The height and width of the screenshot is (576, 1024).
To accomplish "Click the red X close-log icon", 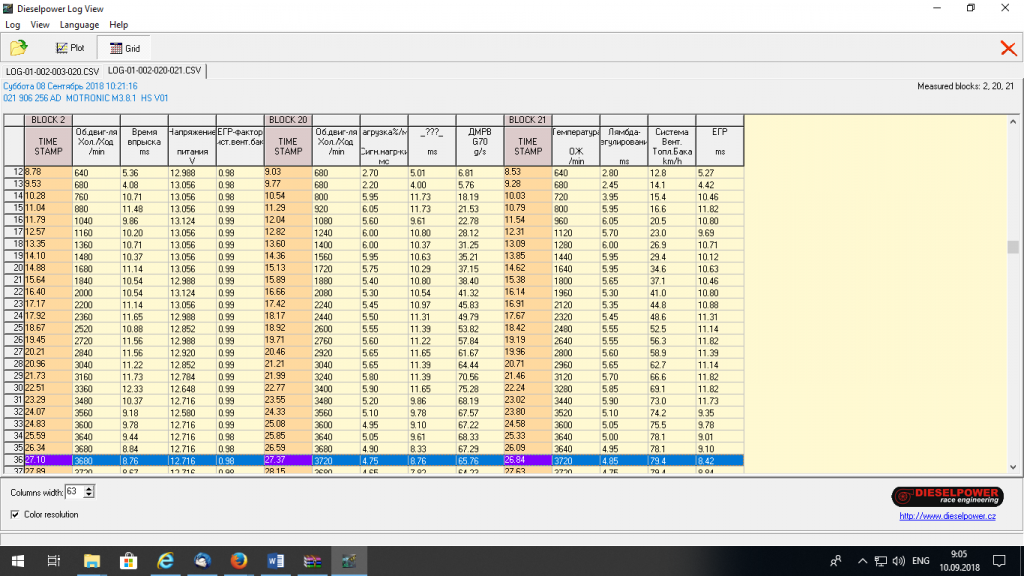I will coord(1008,48).
